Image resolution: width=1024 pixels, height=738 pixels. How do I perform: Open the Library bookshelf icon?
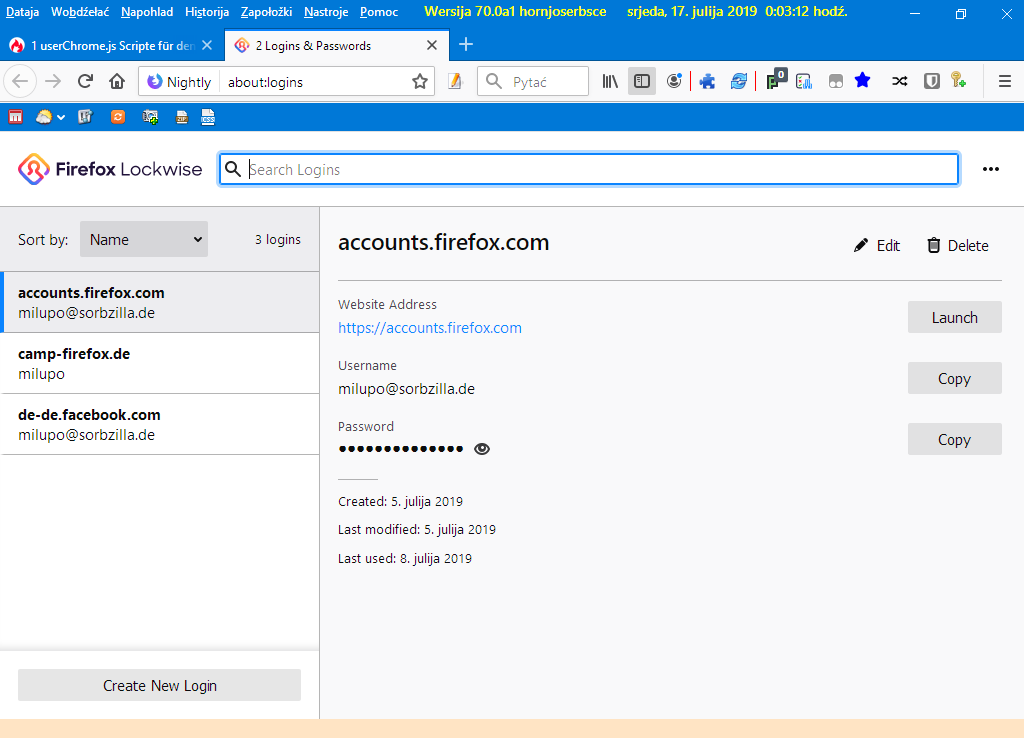click(610, 82)
